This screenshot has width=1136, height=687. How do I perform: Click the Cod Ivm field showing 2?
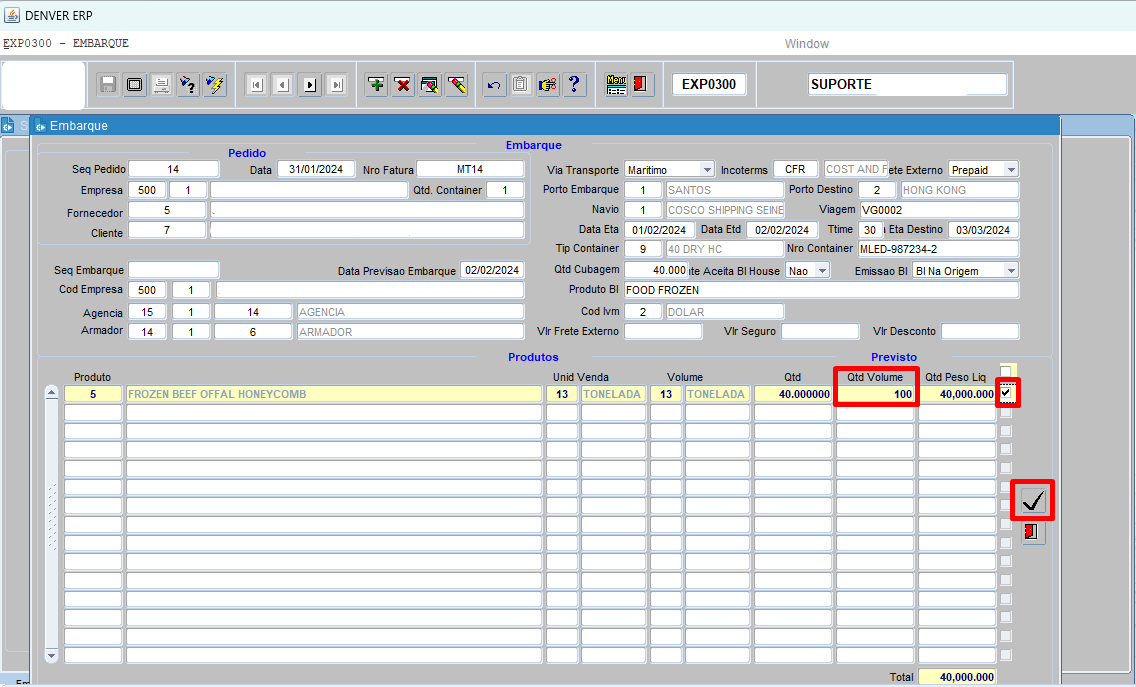click(643, 312)
